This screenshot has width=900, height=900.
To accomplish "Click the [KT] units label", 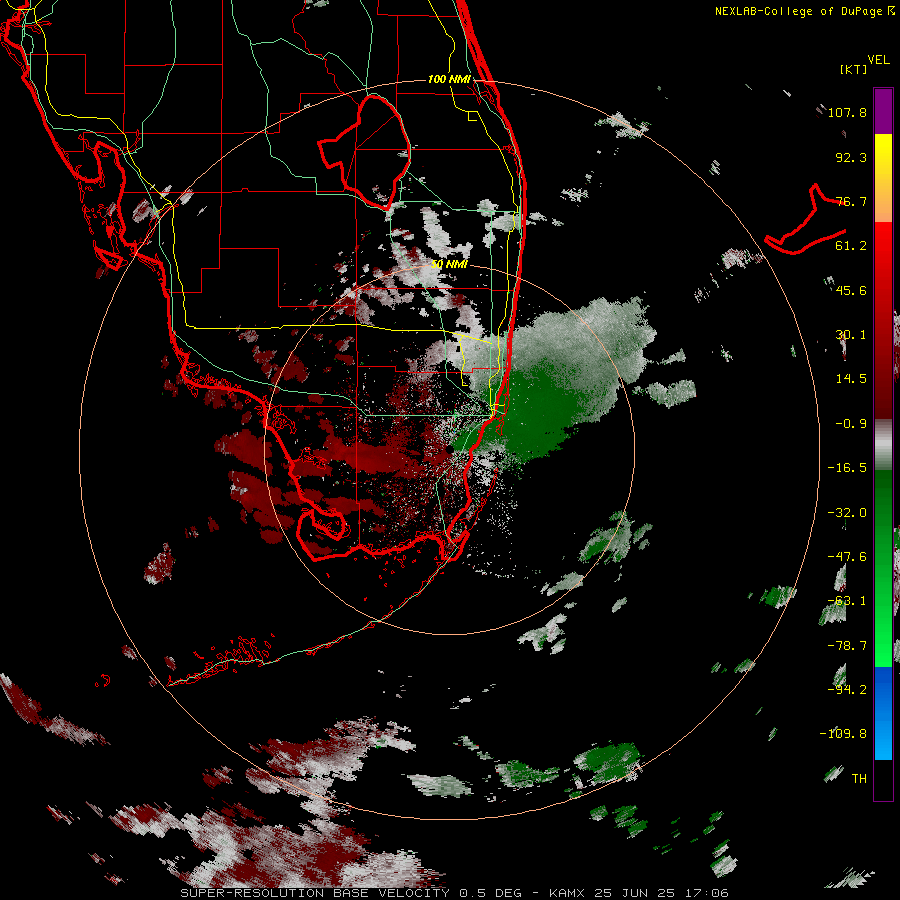I will click(x=854, y=69).
